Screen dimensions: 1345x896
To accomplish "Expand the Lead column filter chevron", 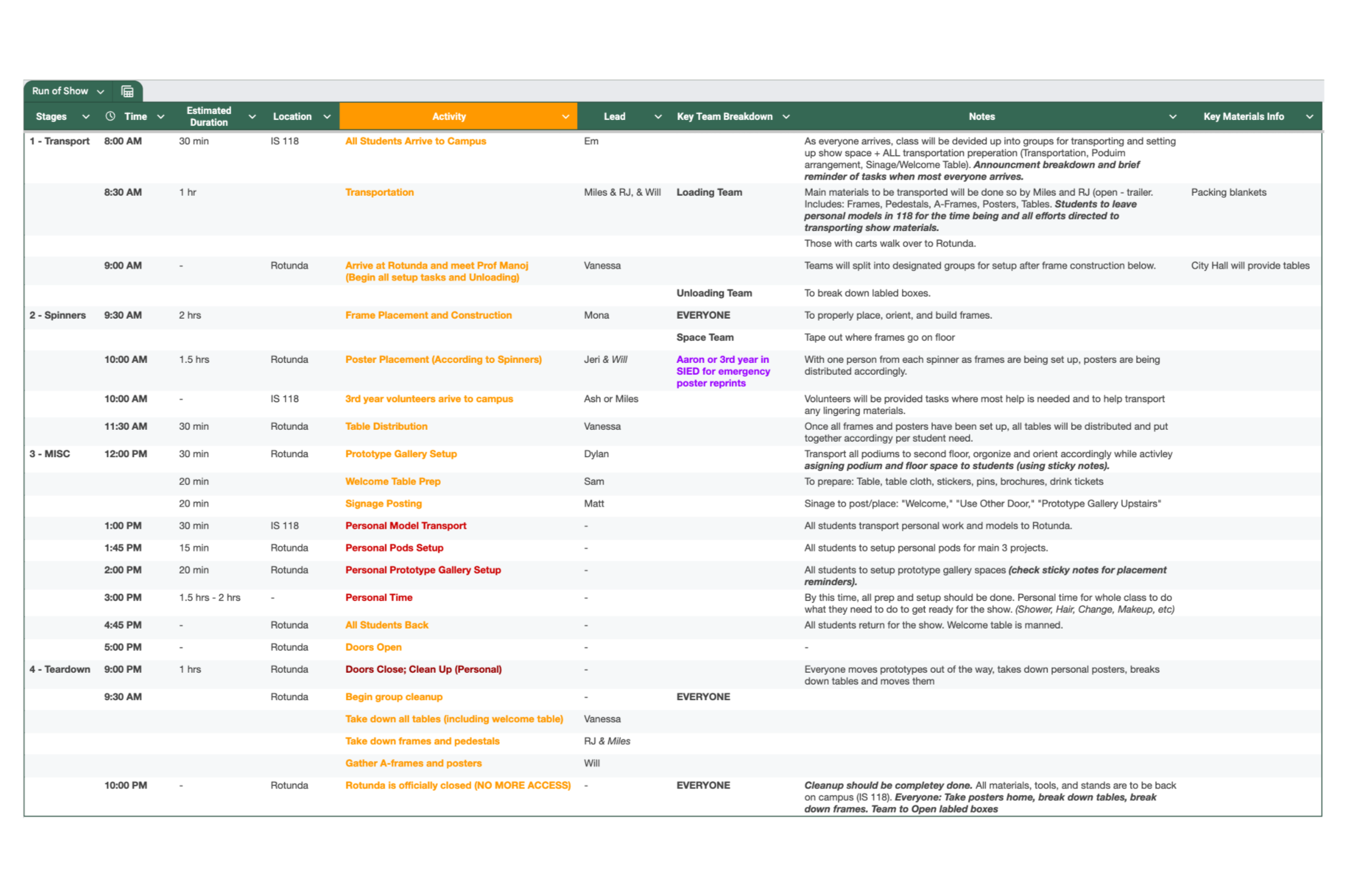I will coord(658,116).
